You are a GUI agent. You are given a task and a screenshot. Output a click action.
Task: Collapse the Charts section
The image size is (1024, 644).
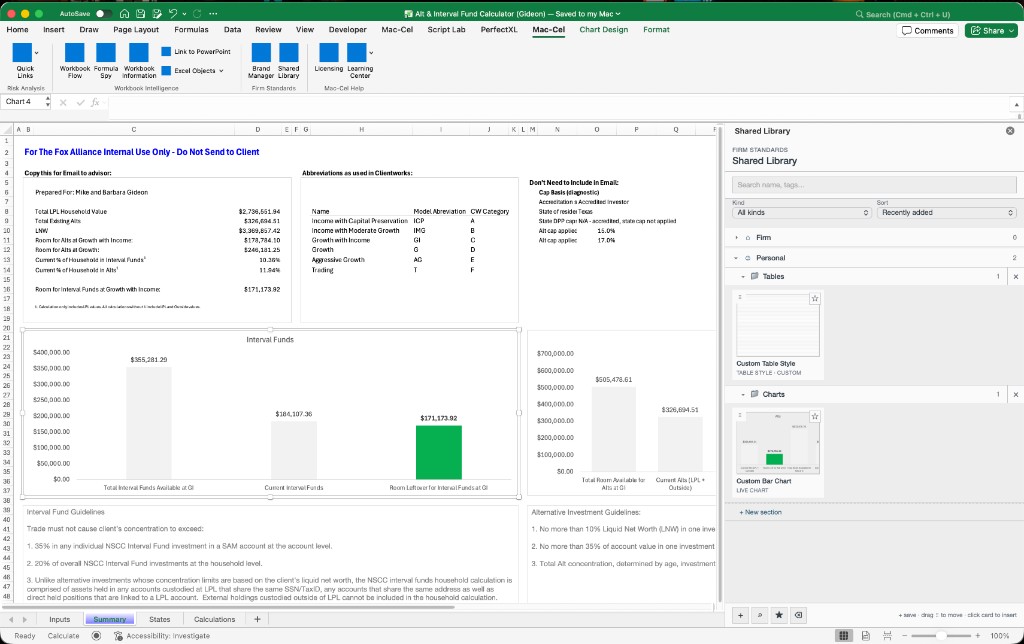pyautogui.click(x=743, y=394)
